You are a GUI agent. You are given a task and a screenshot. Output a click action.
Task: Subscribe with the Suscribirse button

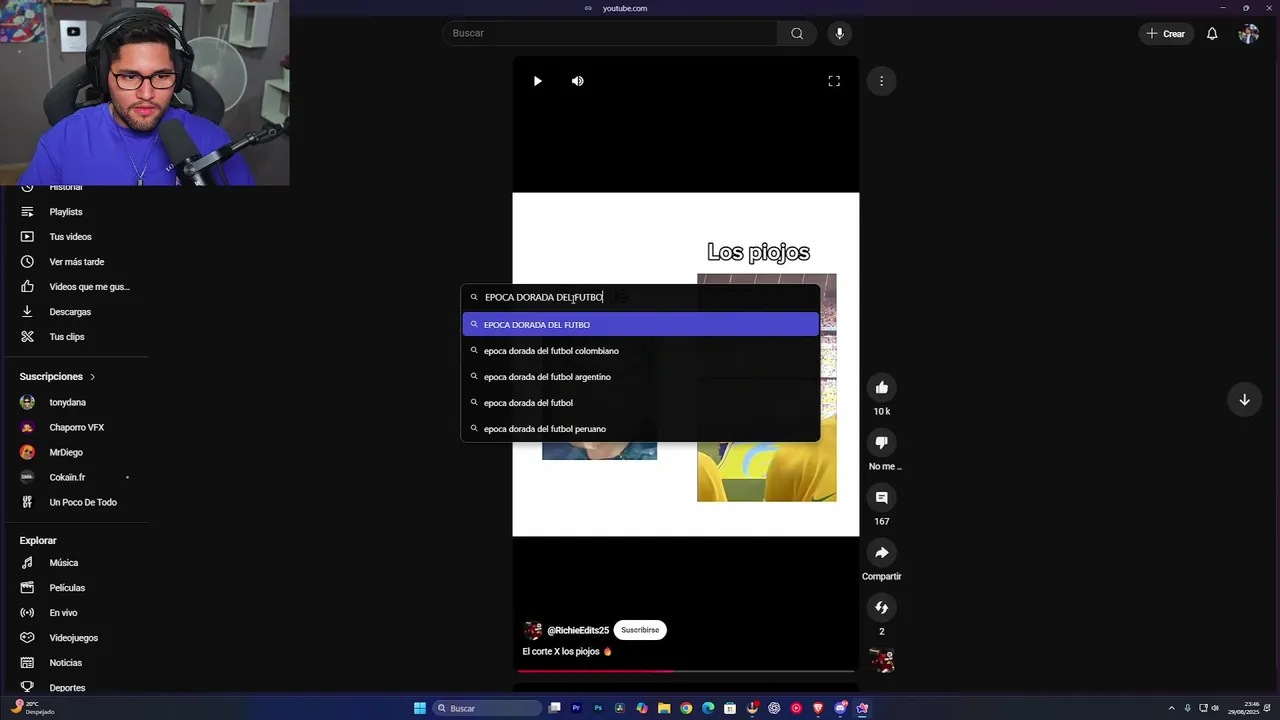640,630
